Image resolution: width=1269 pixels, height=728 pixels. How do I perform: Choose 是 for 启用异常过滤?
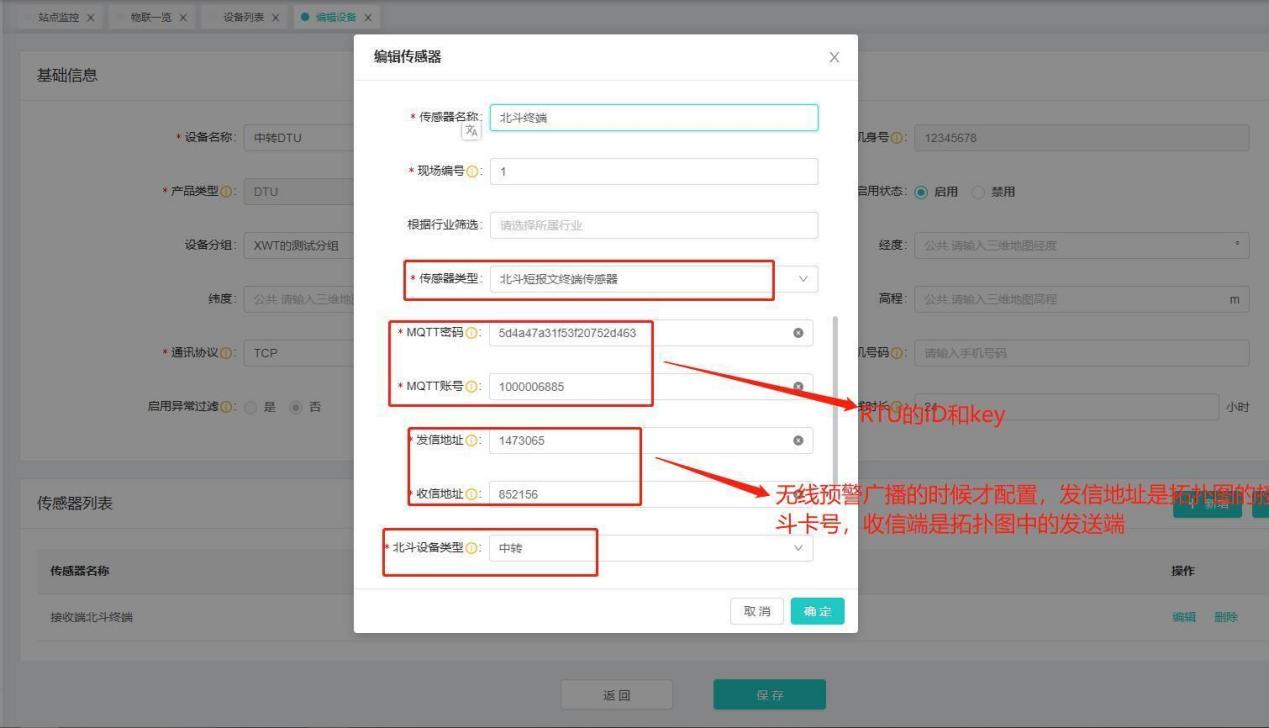coord(250,407)
